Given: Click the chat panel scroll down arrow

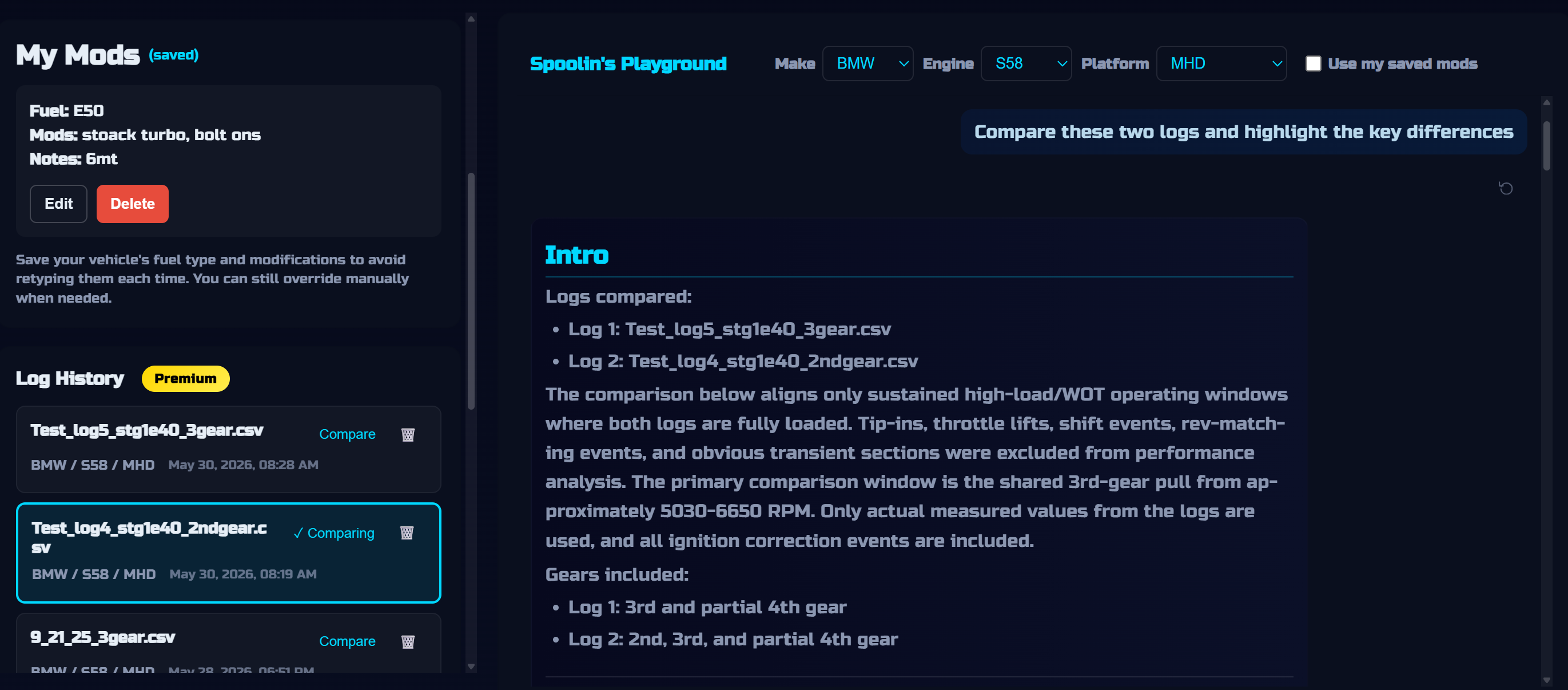Looking at the screenshot, I should click(x=1546, y=680).
